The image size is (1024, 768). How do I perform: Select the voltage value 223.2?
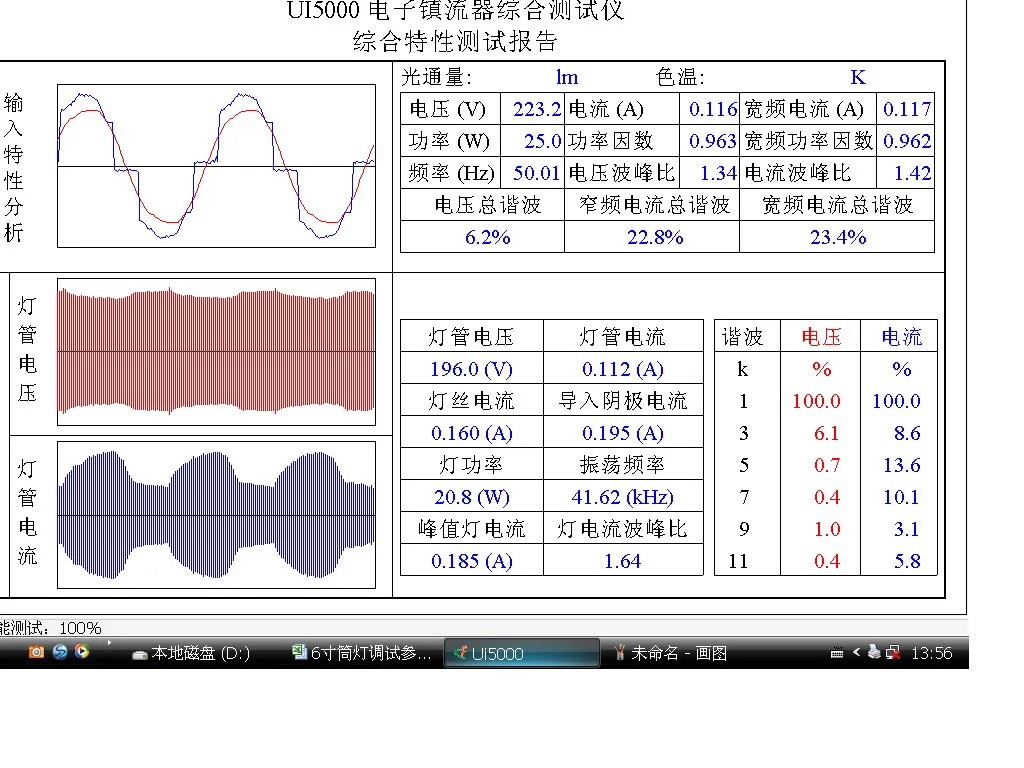(x=536, y=109)
